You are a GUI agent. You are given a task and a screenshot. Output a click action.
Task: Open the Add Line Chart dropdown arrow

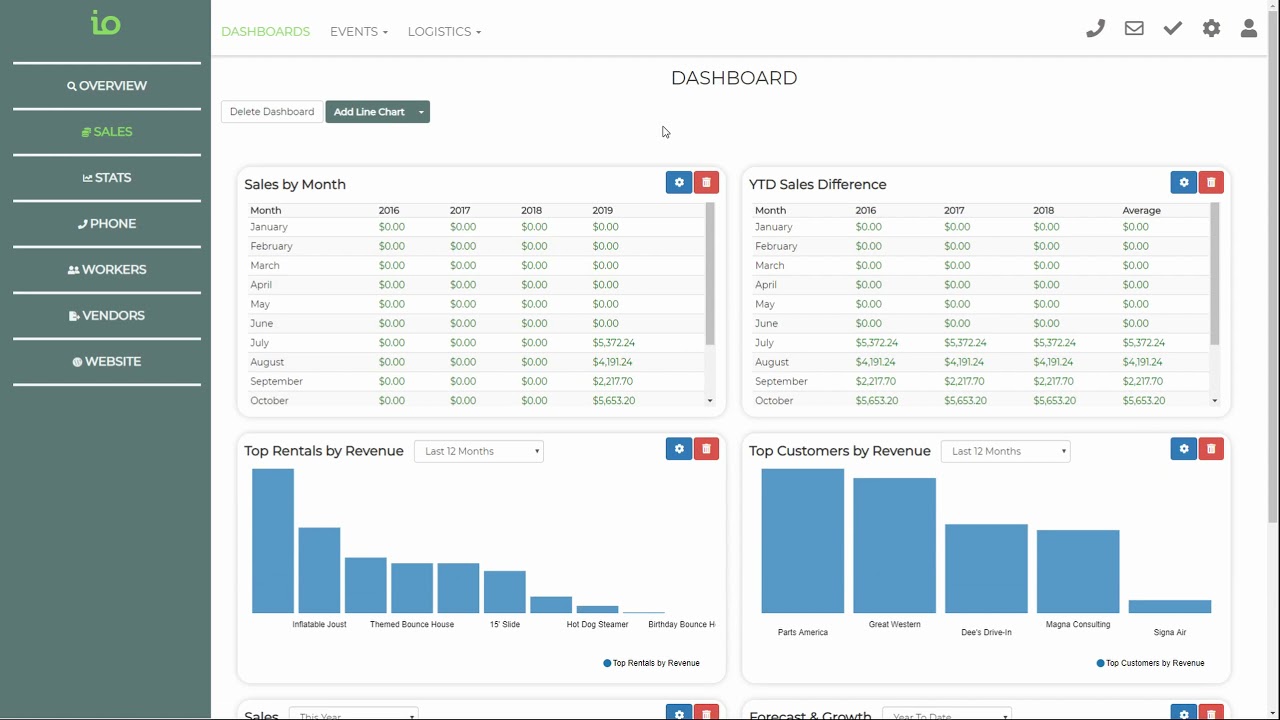(x=421, y=112)
